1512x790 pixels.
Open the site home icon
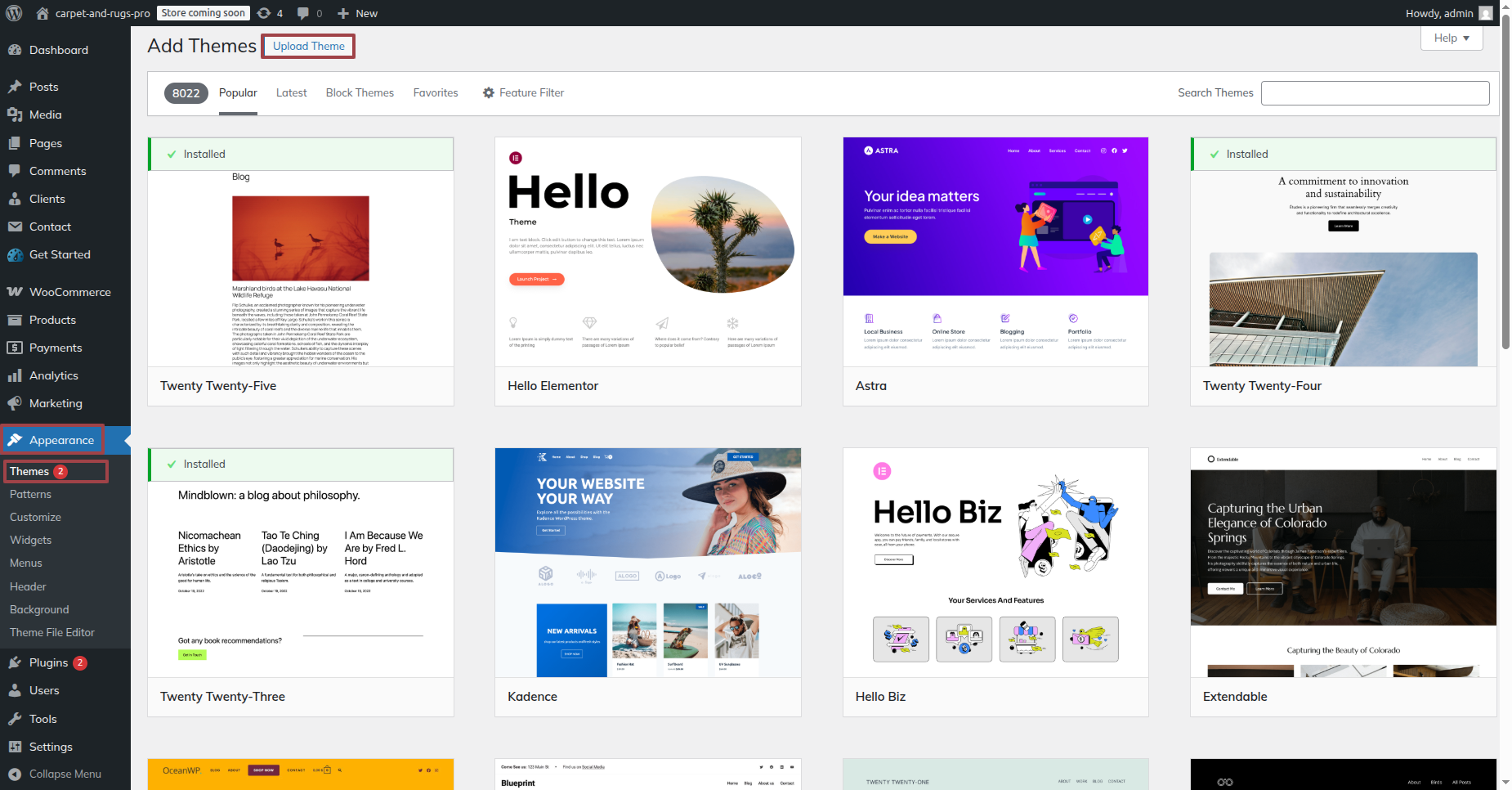point(42,13)
